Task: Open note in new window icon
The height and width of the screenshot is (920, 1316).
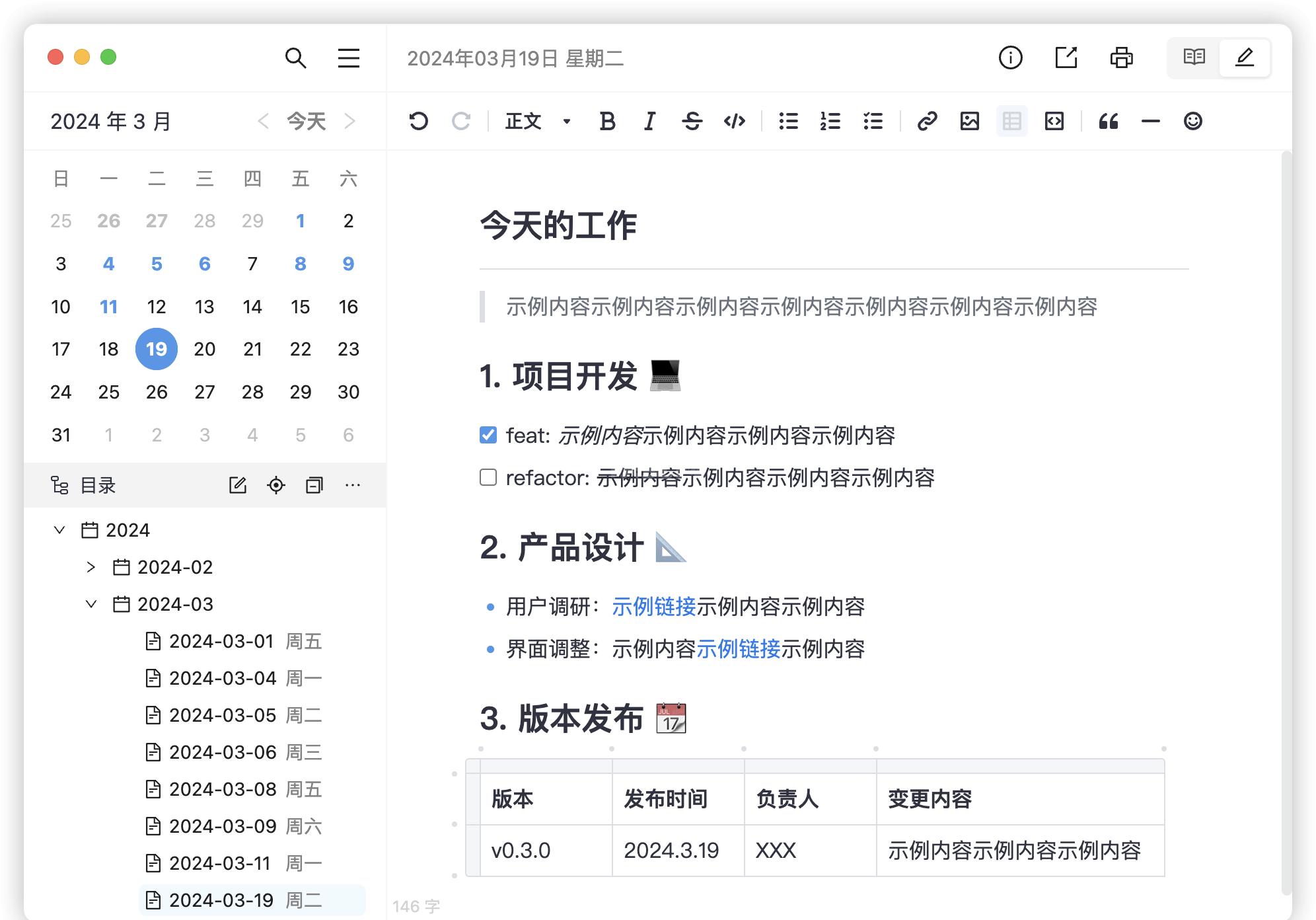Action: [x=1066, y=58]
